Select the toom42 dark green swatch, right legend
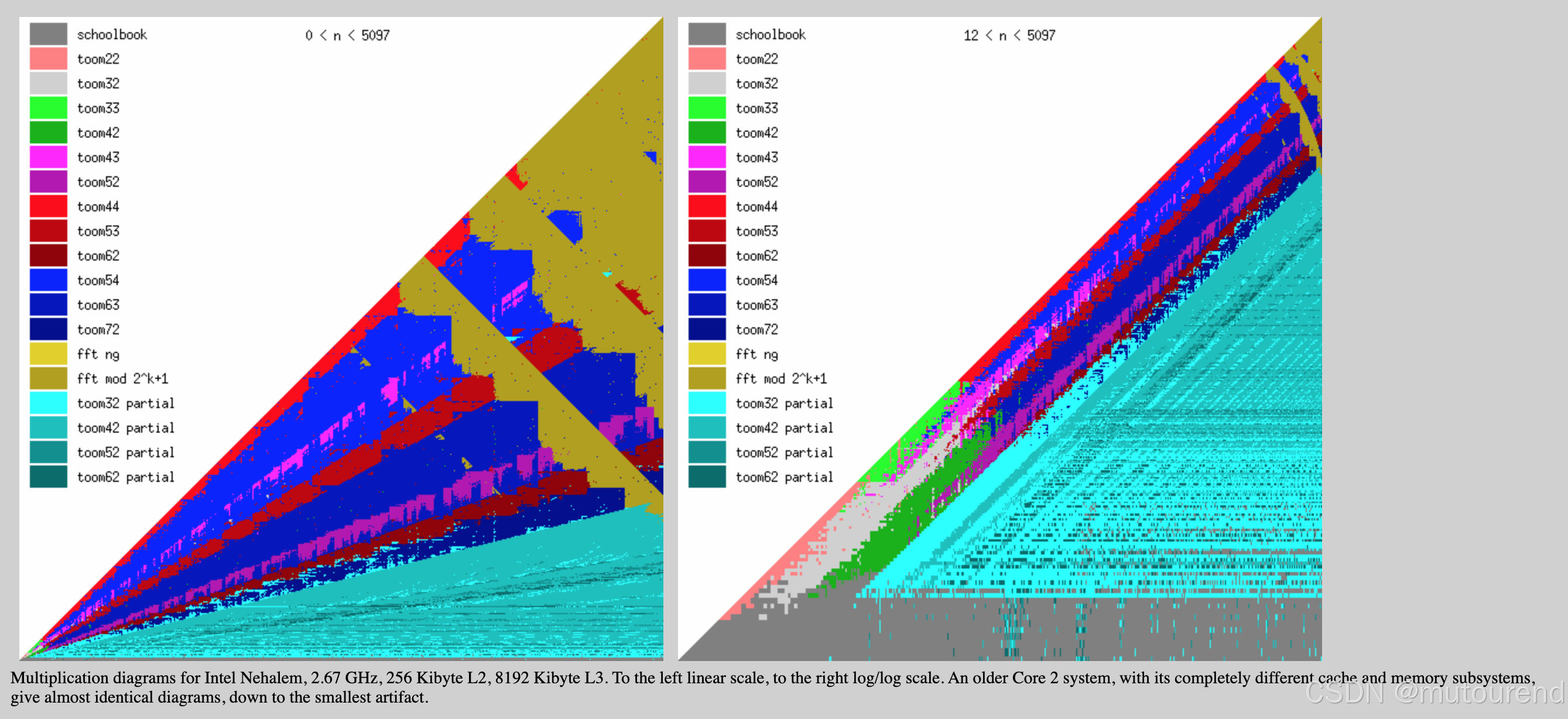The height and width of the screenshot is (719, 1568). 707,133
